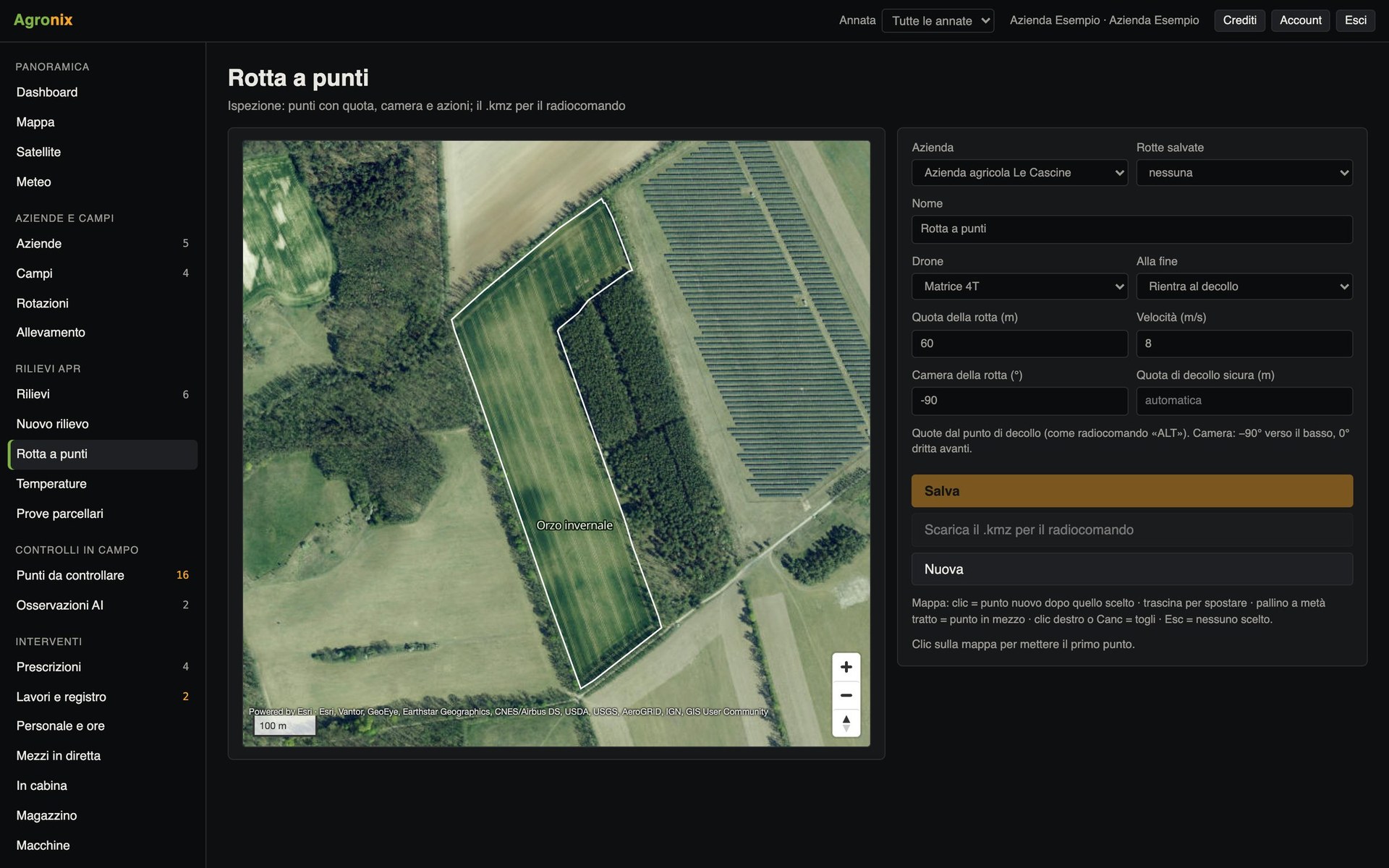The height and width of the screenshot is (868, 1389).
Task: Change the Annata year selector
Action: [x=938, y=21]
